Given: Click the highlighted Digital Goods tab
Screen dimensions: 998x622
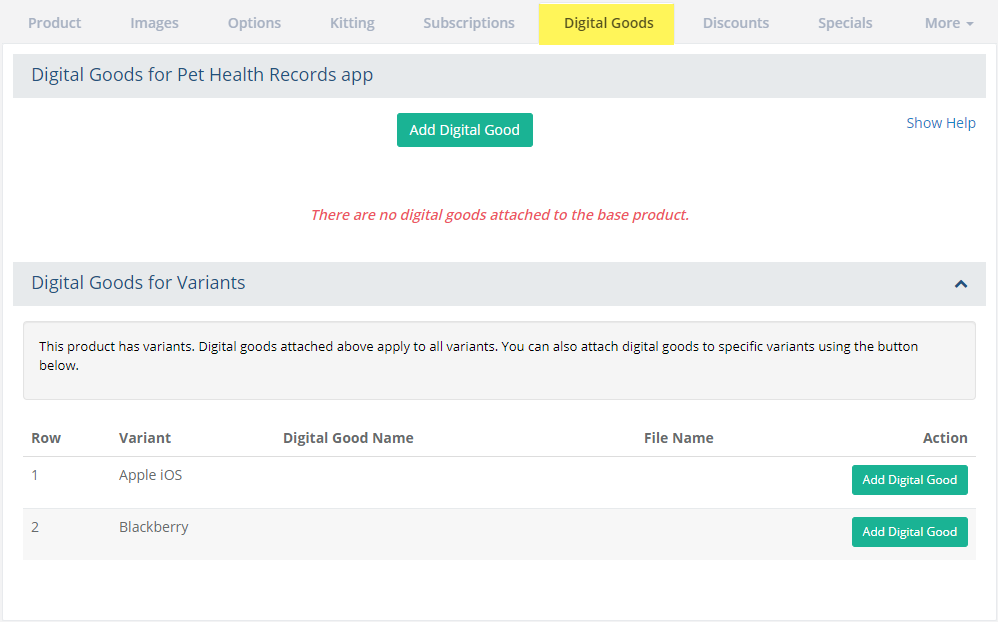Looking at the screenshot, I should click(x=608, y=23).
